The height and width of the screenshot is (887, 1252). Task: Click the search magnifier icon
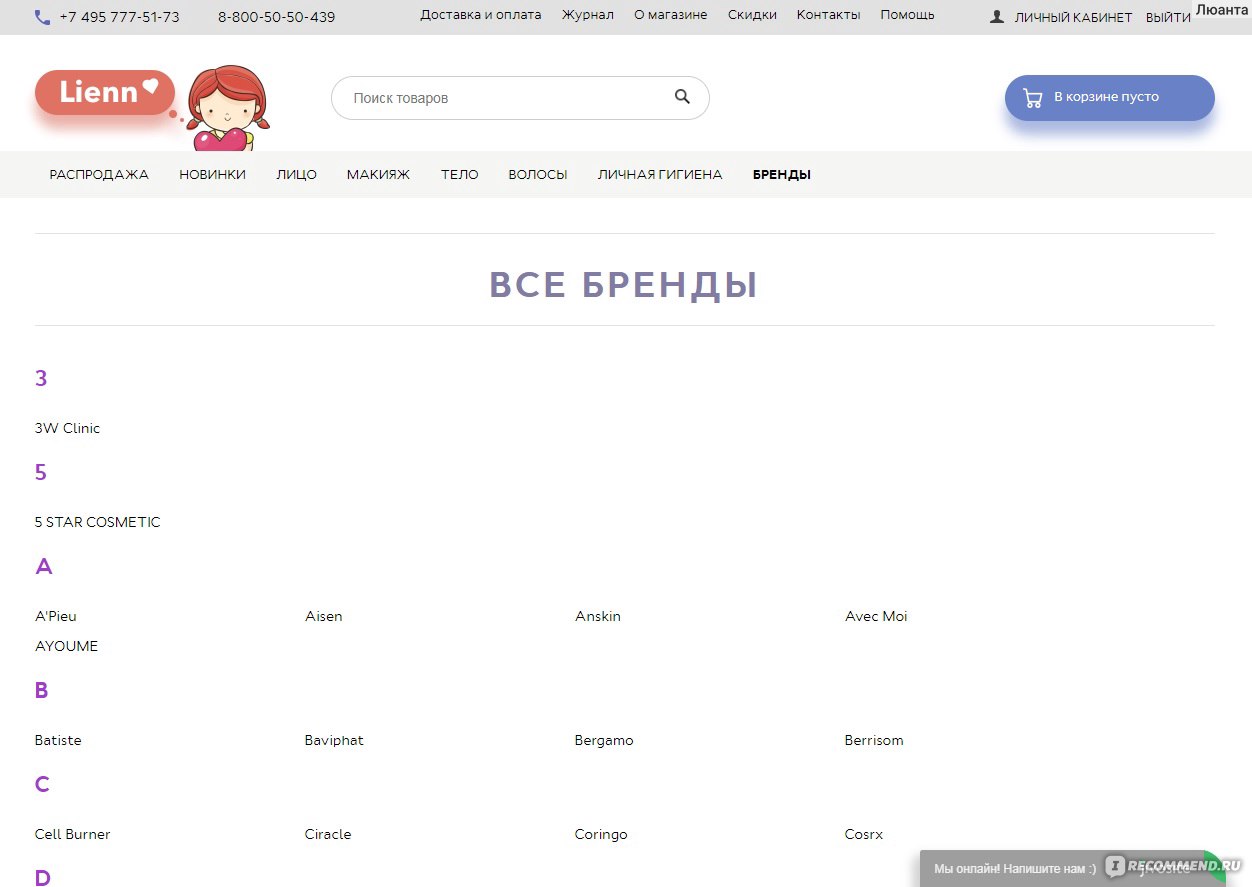tap(682, 97)
